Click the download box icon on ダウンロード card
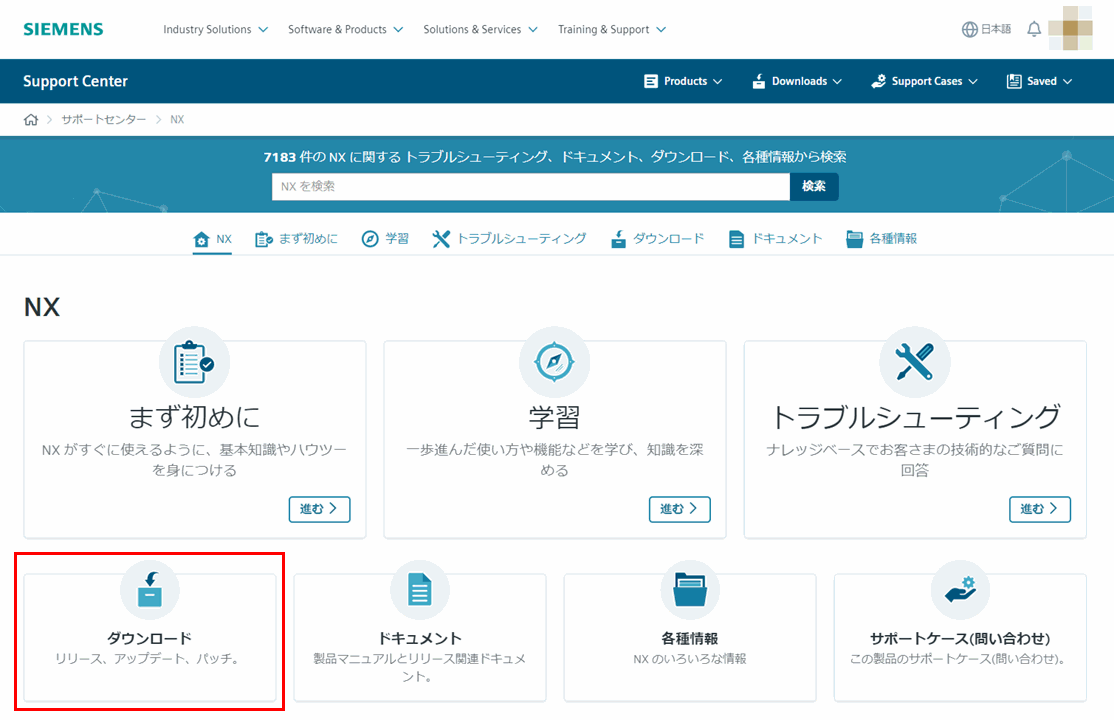This screenshot has width=1114, height=720. [150, 590]
